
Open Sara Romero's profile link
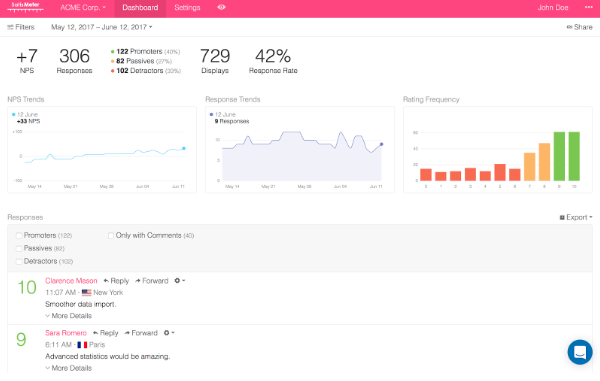tap(66, 333)
